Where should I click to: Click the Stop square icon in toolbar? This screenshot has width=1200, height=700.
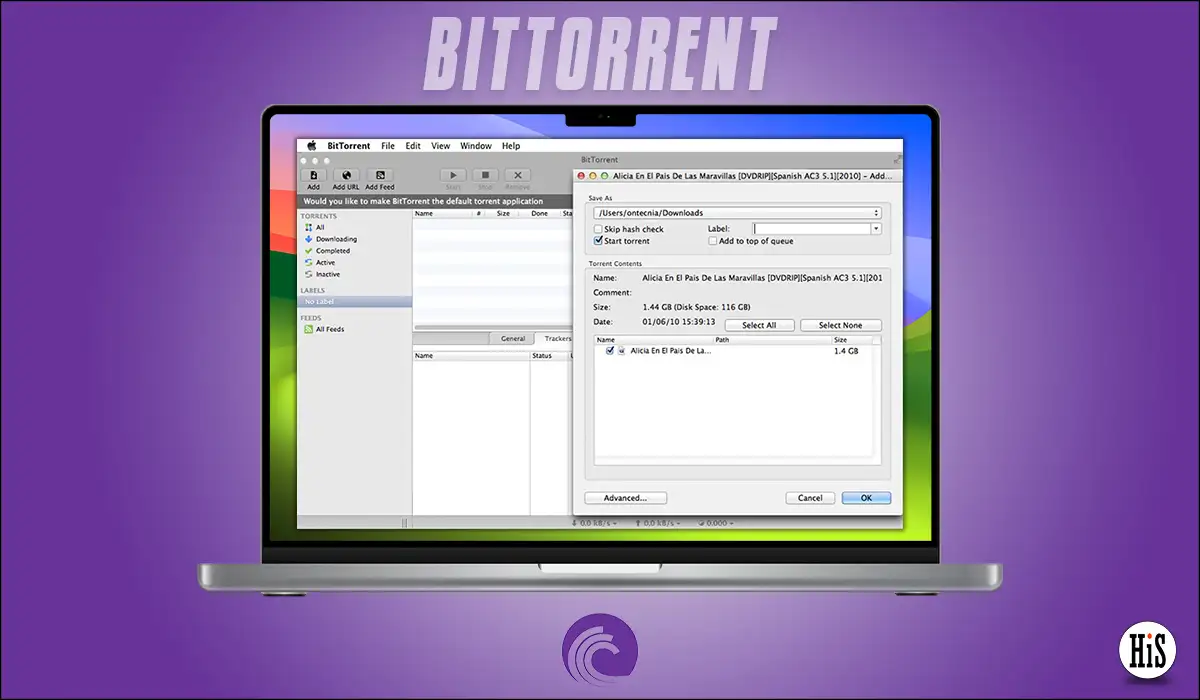[485, 175]
